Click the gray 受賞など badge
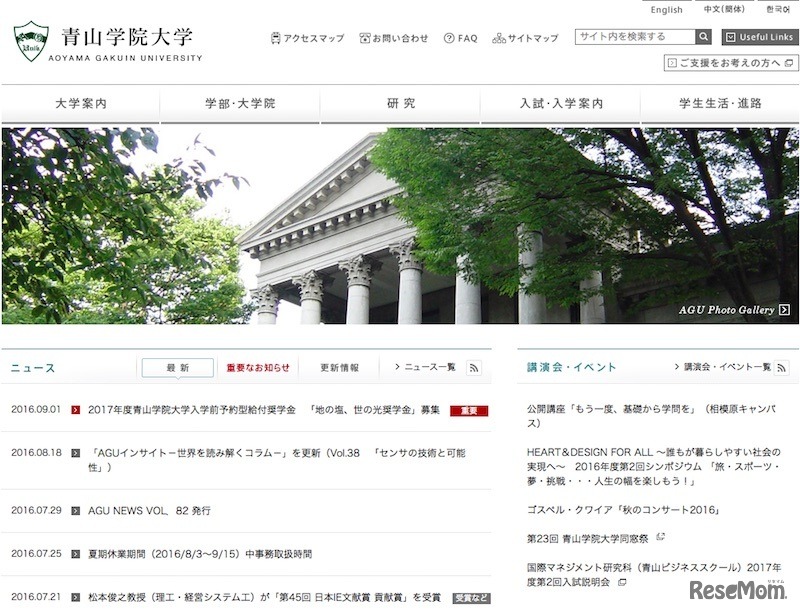Screen dimensions: 800x613 pyautogui.click(x=471, y=598)
